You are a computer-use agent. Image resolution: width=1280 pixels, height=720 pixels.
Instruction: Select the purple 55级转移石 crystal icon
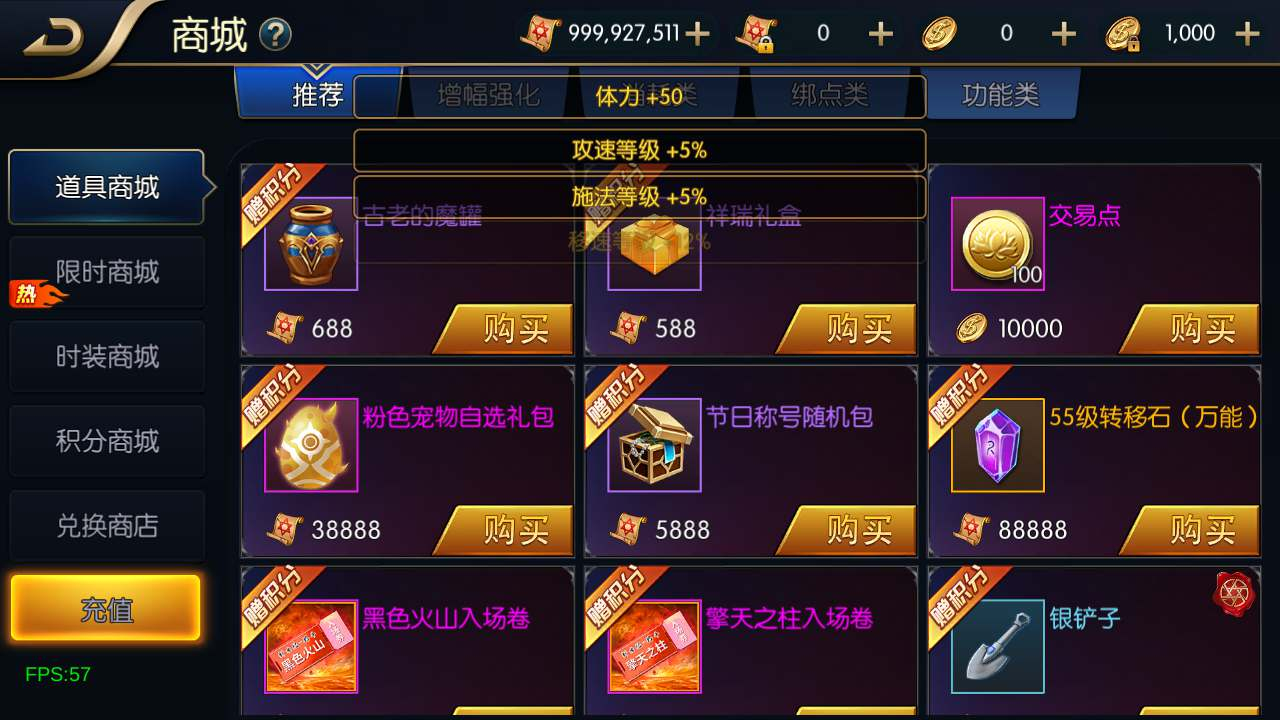(x=998, y=445)
